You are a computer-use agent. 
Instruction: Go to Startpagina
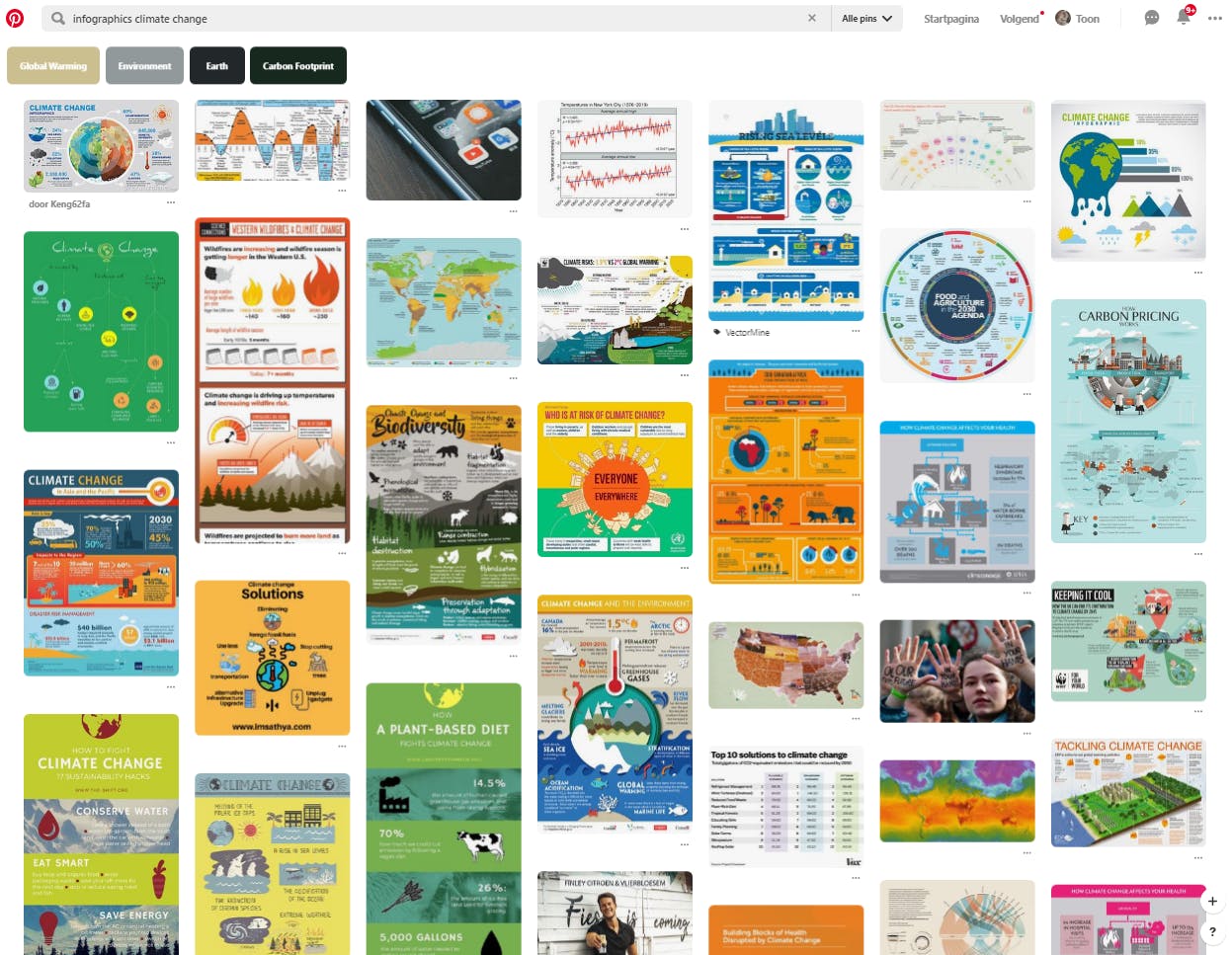950,18
